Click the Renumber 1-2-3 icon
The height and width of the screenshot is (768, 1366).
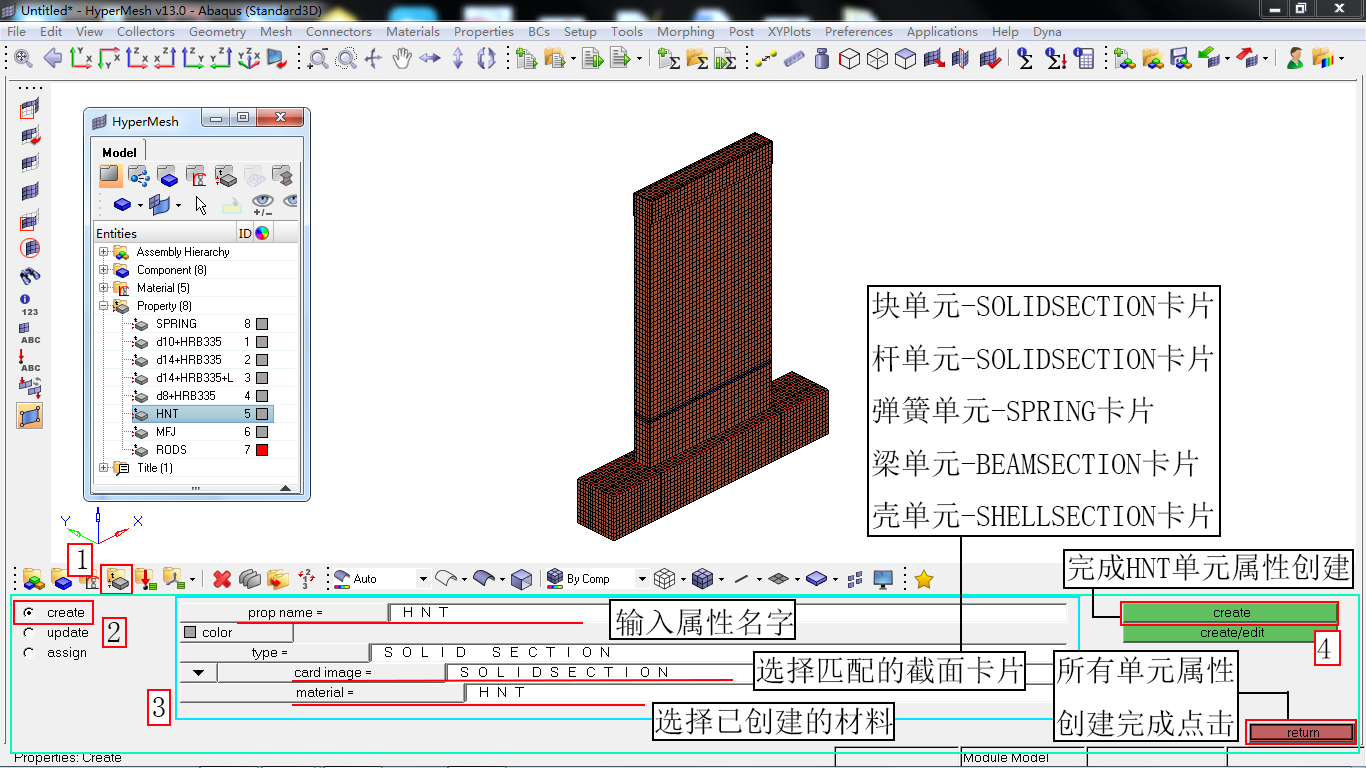(x=307, y=578)
